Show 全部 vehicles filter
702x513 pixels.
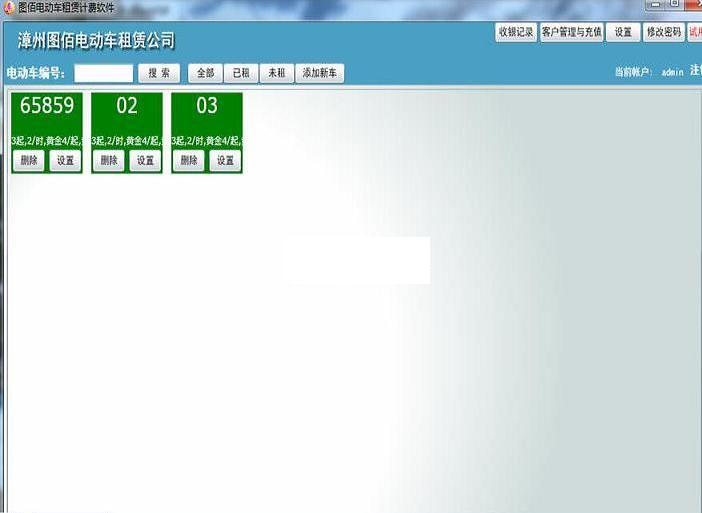[x=205, y=73]
